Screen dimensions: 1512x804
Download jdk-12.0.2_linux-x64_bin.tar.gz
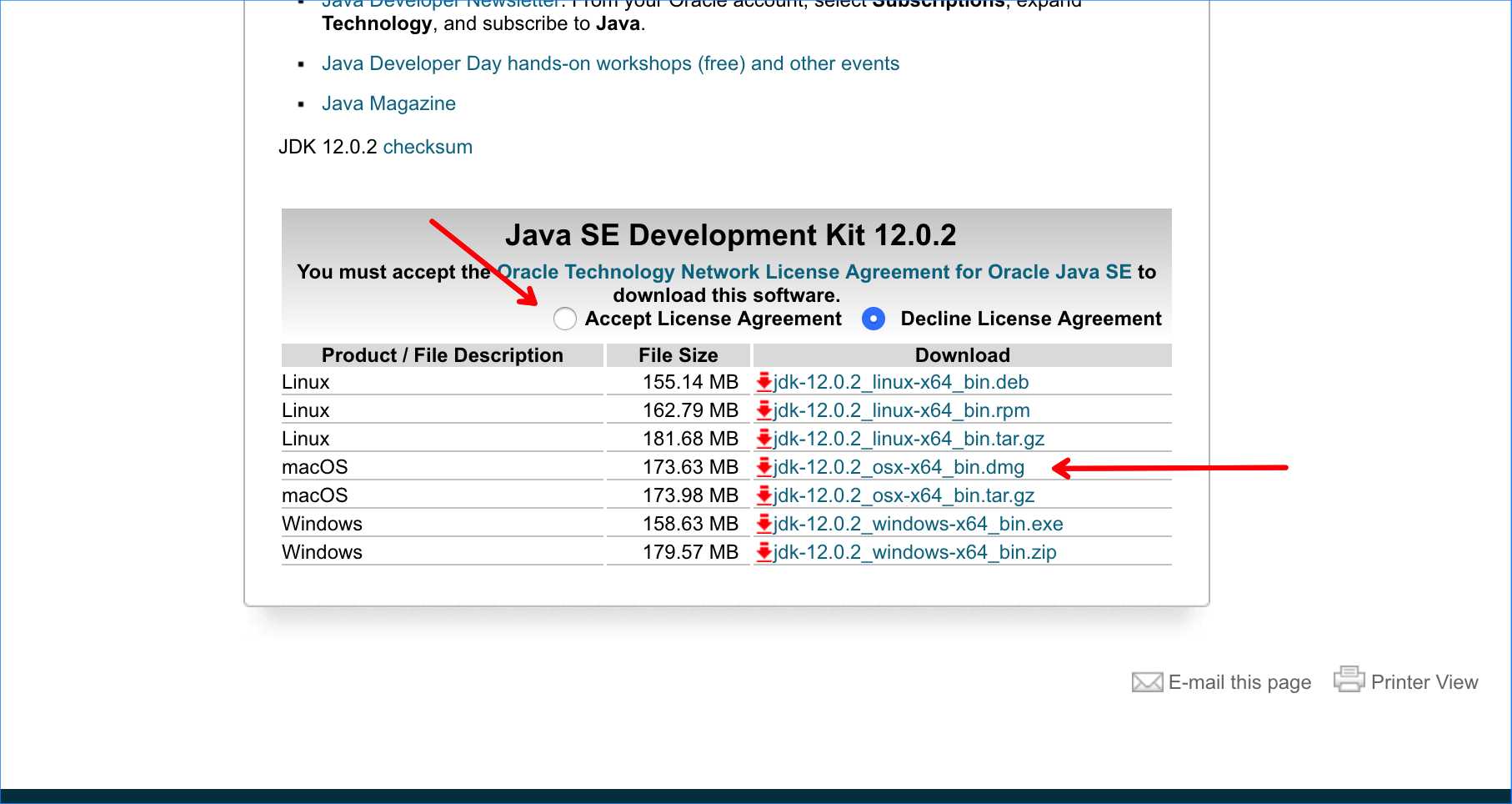coord(909,439)
